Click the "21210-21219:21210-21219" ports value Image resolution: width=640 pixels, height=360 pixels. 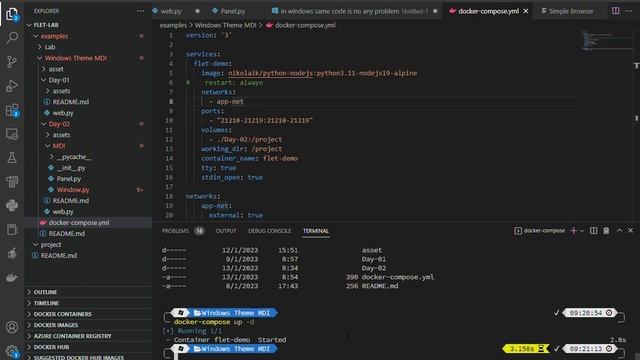pyautogui.click(x=264, y=120)
